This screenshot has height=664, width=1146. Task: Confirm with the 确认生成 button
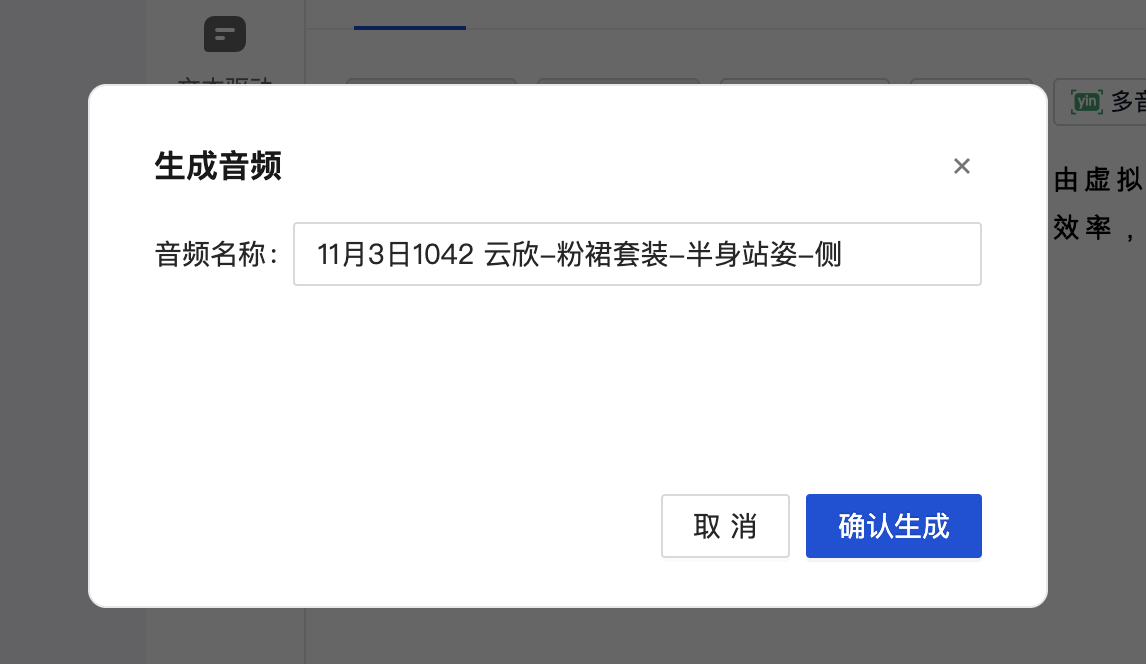[x=893, y=526]
